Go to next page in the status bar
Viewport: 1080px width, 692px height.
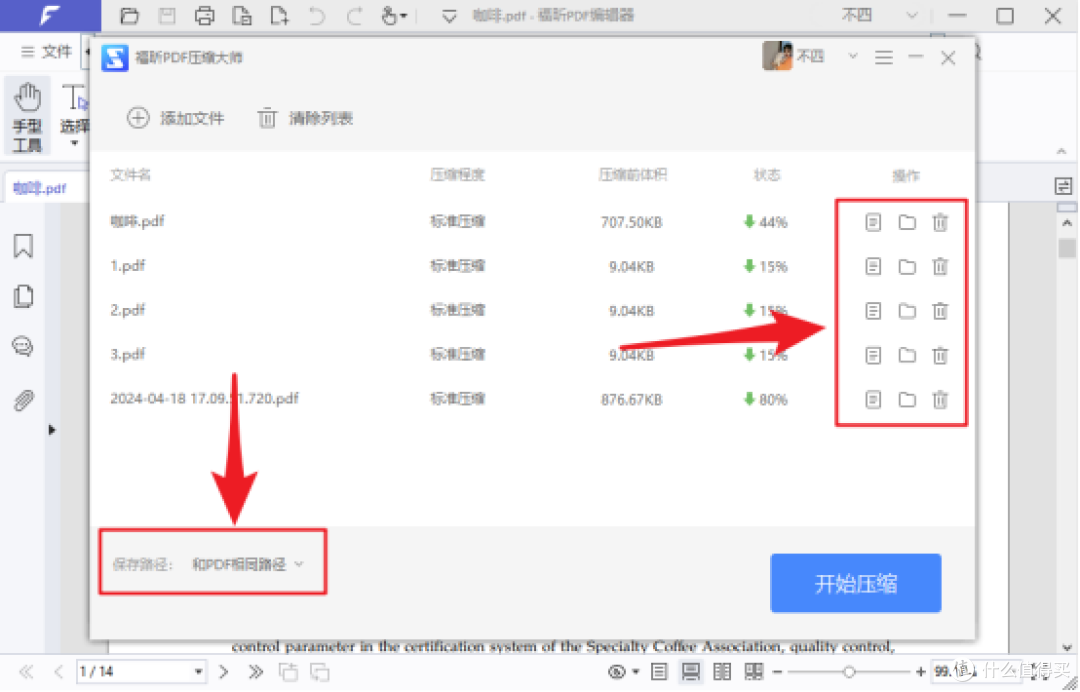tap(223, 671)
